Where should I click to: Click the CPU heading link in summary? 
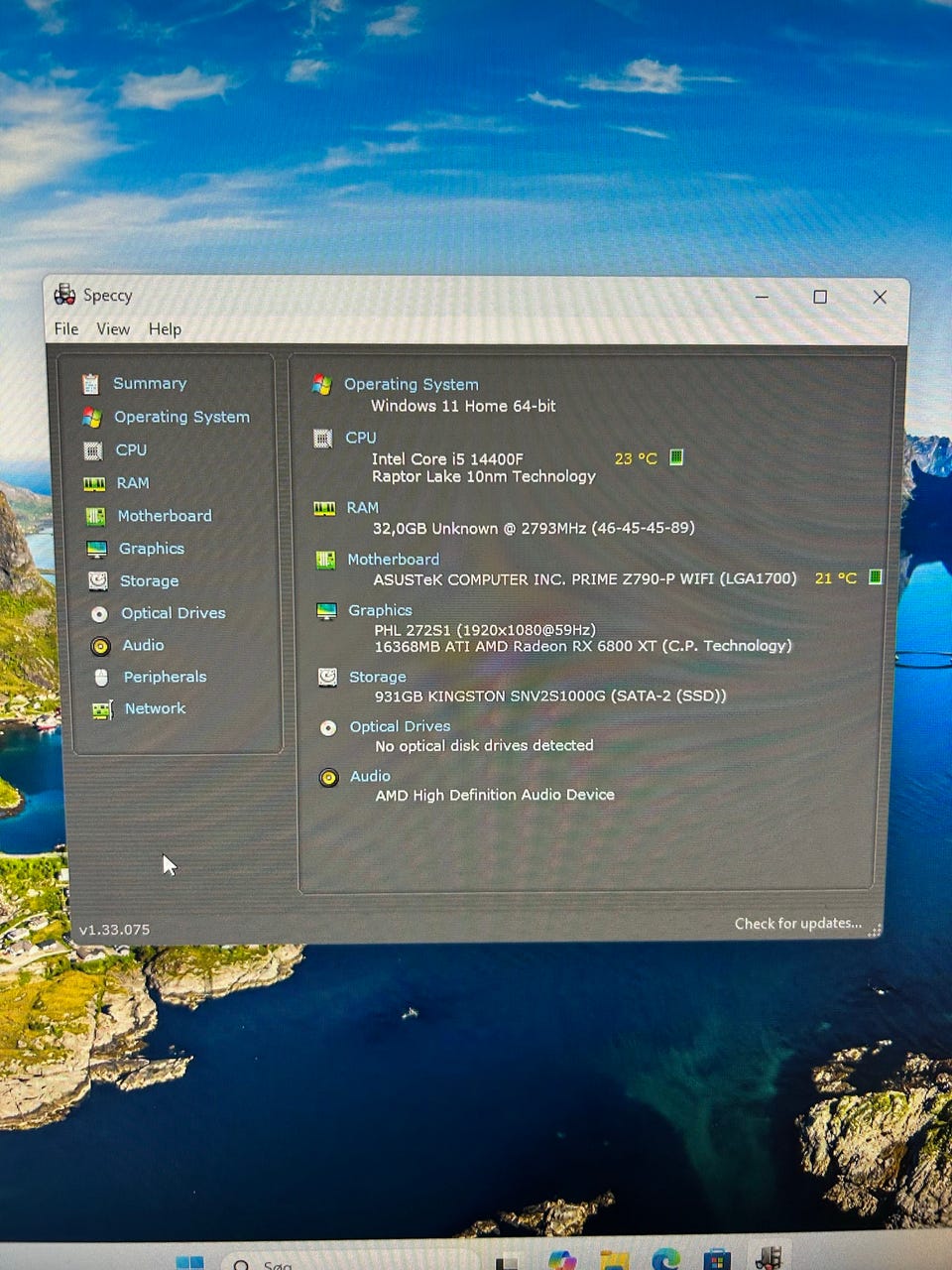point(361,438)
